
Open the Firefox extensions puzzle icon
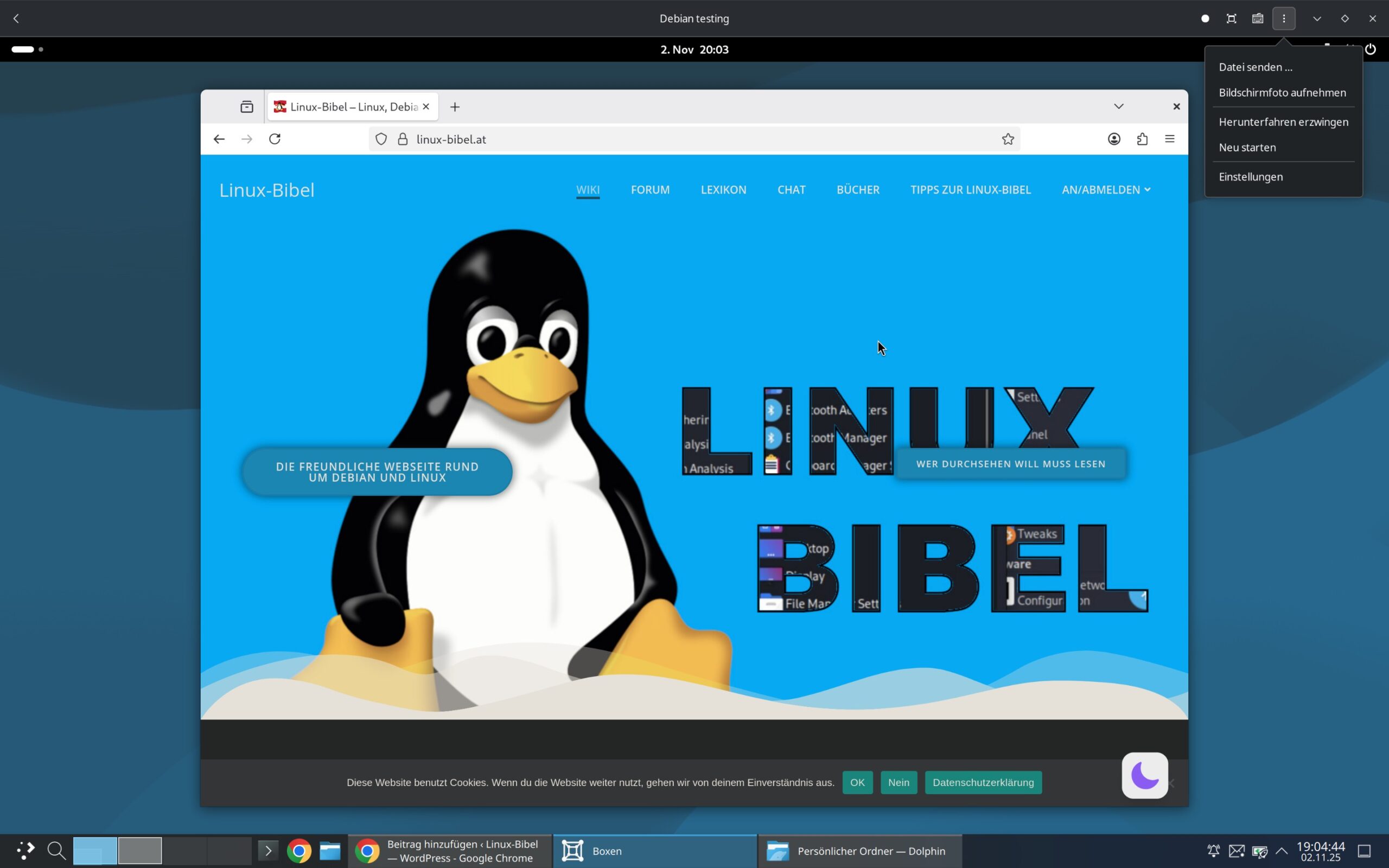click(x=1142, y=139)
